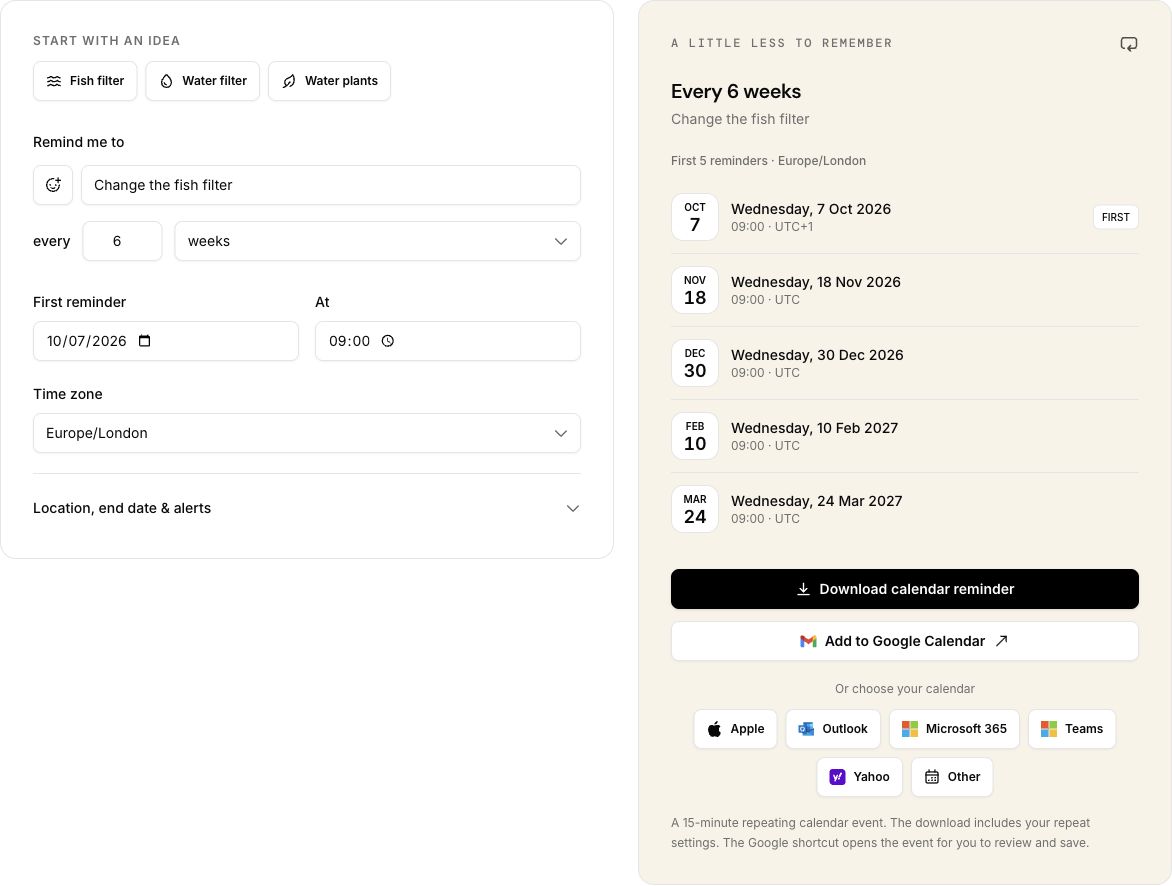Choose Other calendar option
Viewport: 1172px width, 886px height.
(x=952, y=777)
